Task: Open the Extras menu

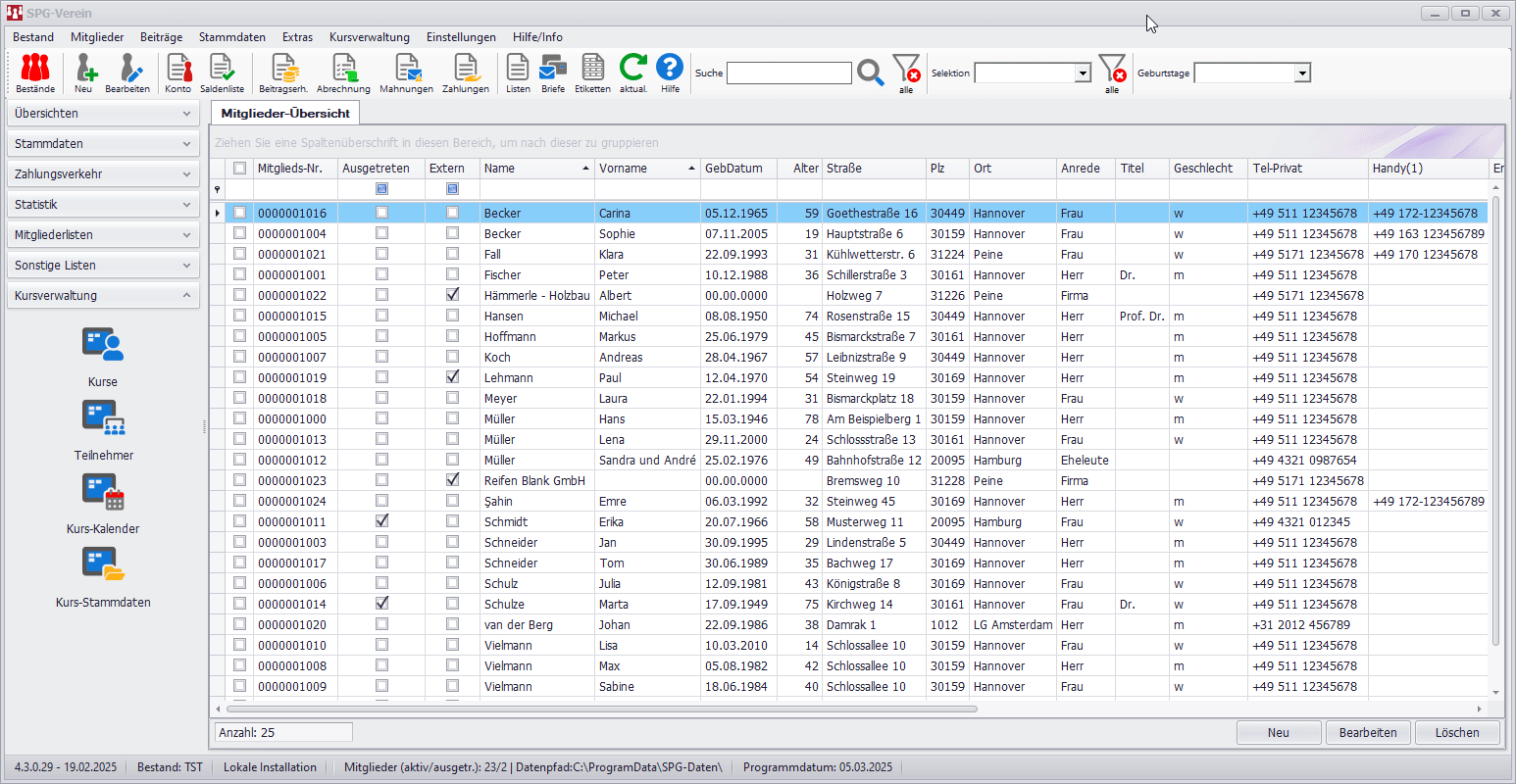Action: point(297,37)
